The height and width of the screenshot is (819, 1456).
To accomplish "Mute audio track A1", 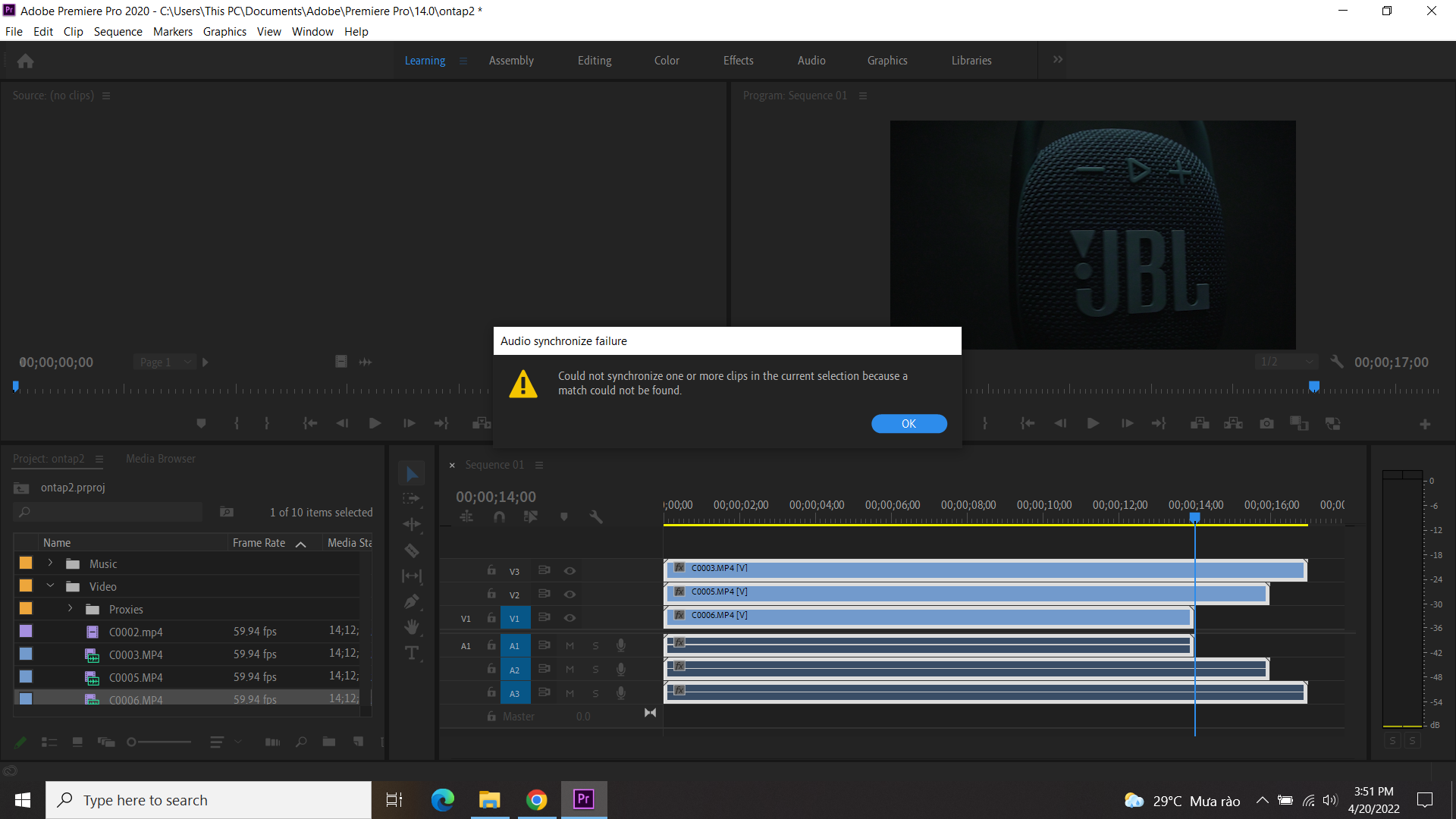I will (570, 646).
